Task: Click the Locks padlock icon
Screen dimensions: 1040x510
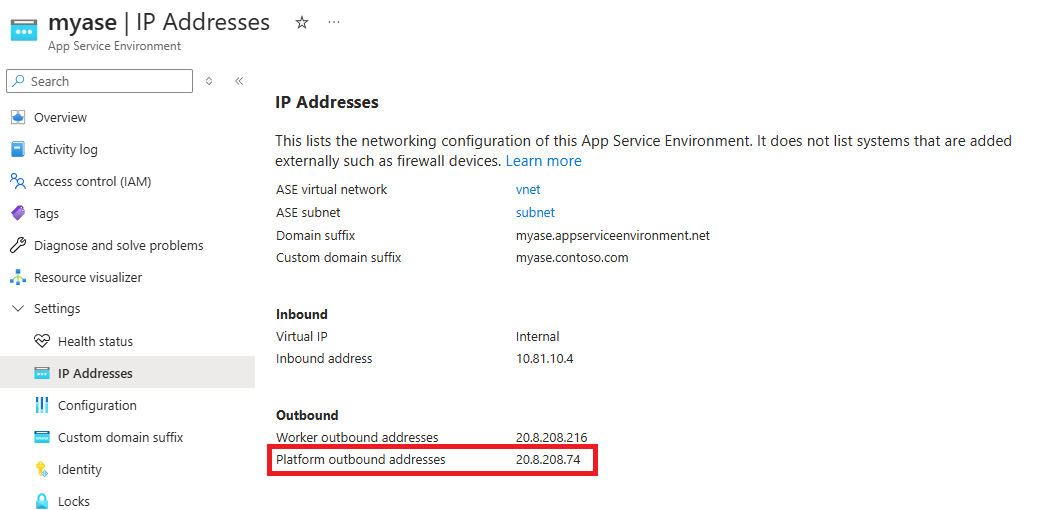Action: pos(41,502)
